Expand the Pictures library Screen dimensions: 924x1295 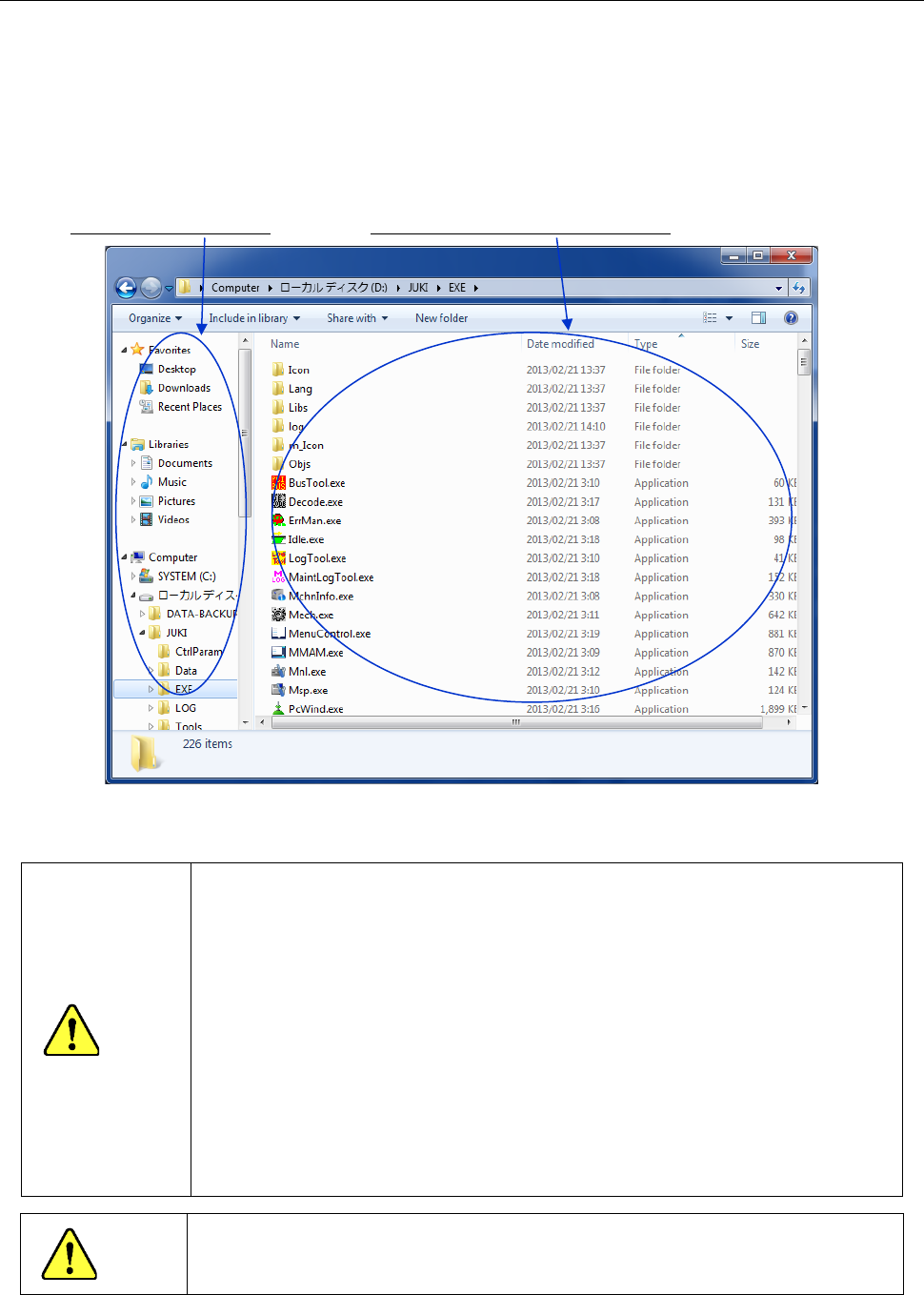133,501
